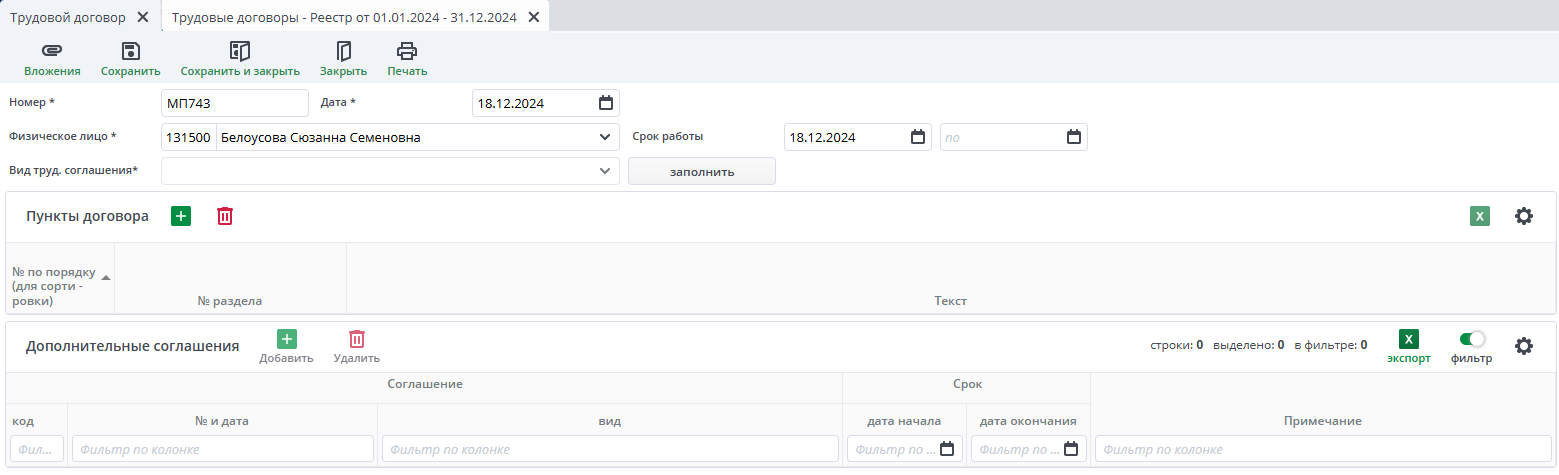Open settings gear for Дополнительные соглашения

[x=1524, y=346]
